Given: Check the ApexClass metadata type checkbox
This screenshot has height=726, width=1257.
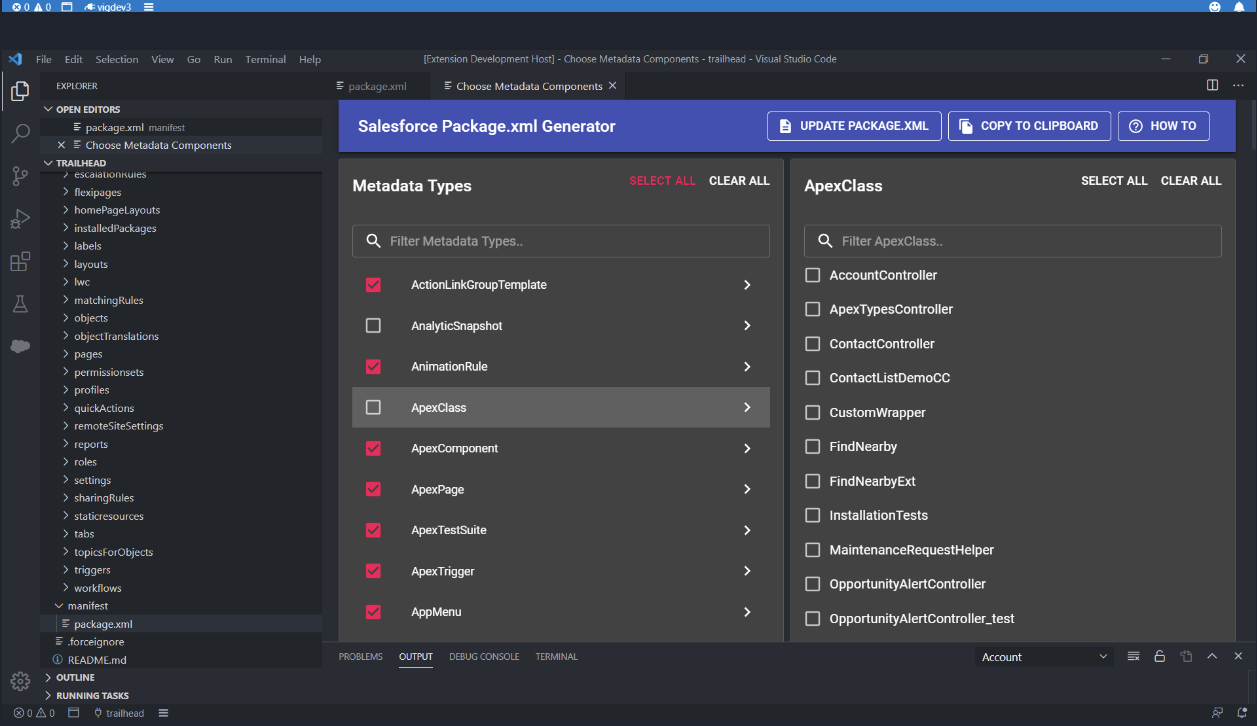Looking at the screenshot, I should pos(373,408).
